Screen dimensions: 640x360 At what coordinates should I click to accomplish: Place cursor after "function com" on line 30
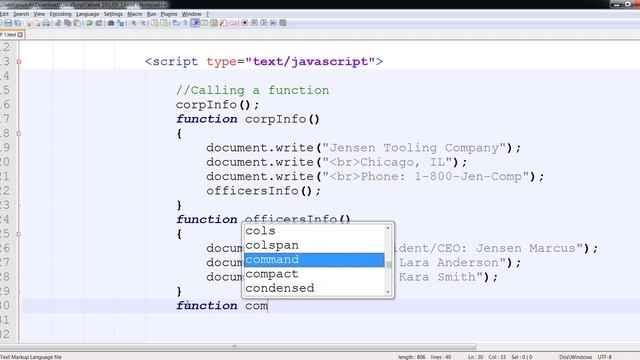pos(268,306)
